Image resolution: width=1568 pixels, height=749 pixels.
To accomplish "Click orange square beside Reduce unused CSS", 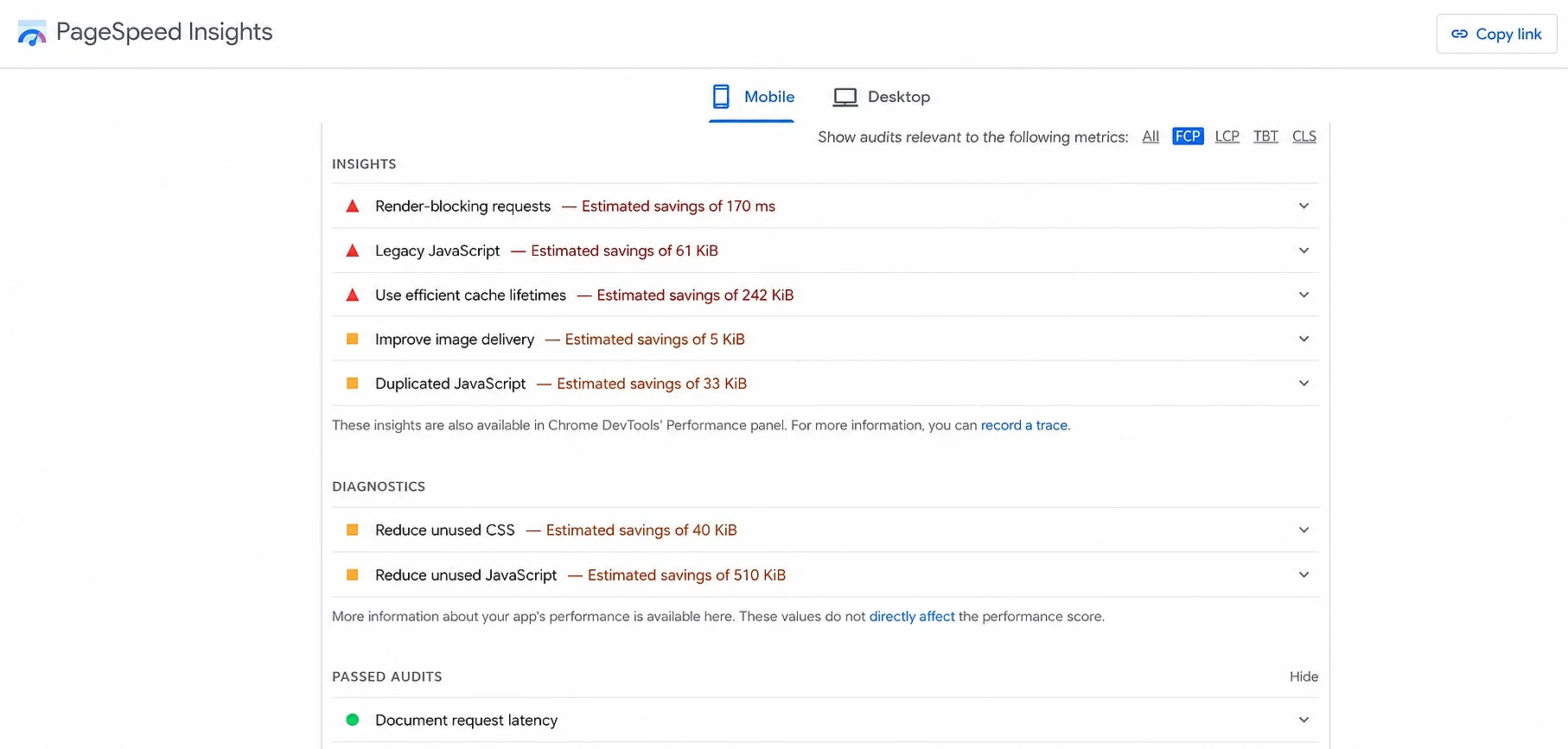I will coord(353,530).
